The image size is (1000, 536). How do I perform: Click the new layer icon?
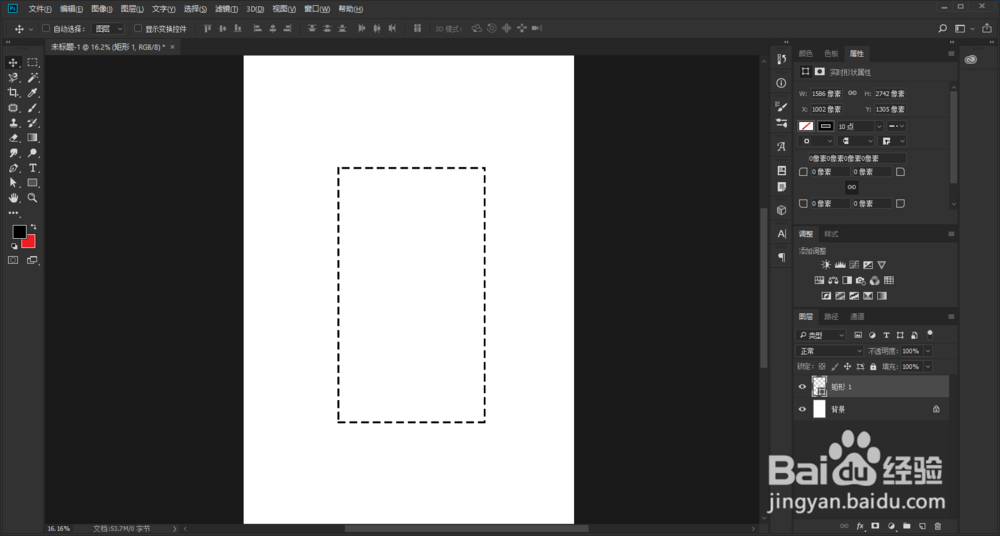(922, 526)
